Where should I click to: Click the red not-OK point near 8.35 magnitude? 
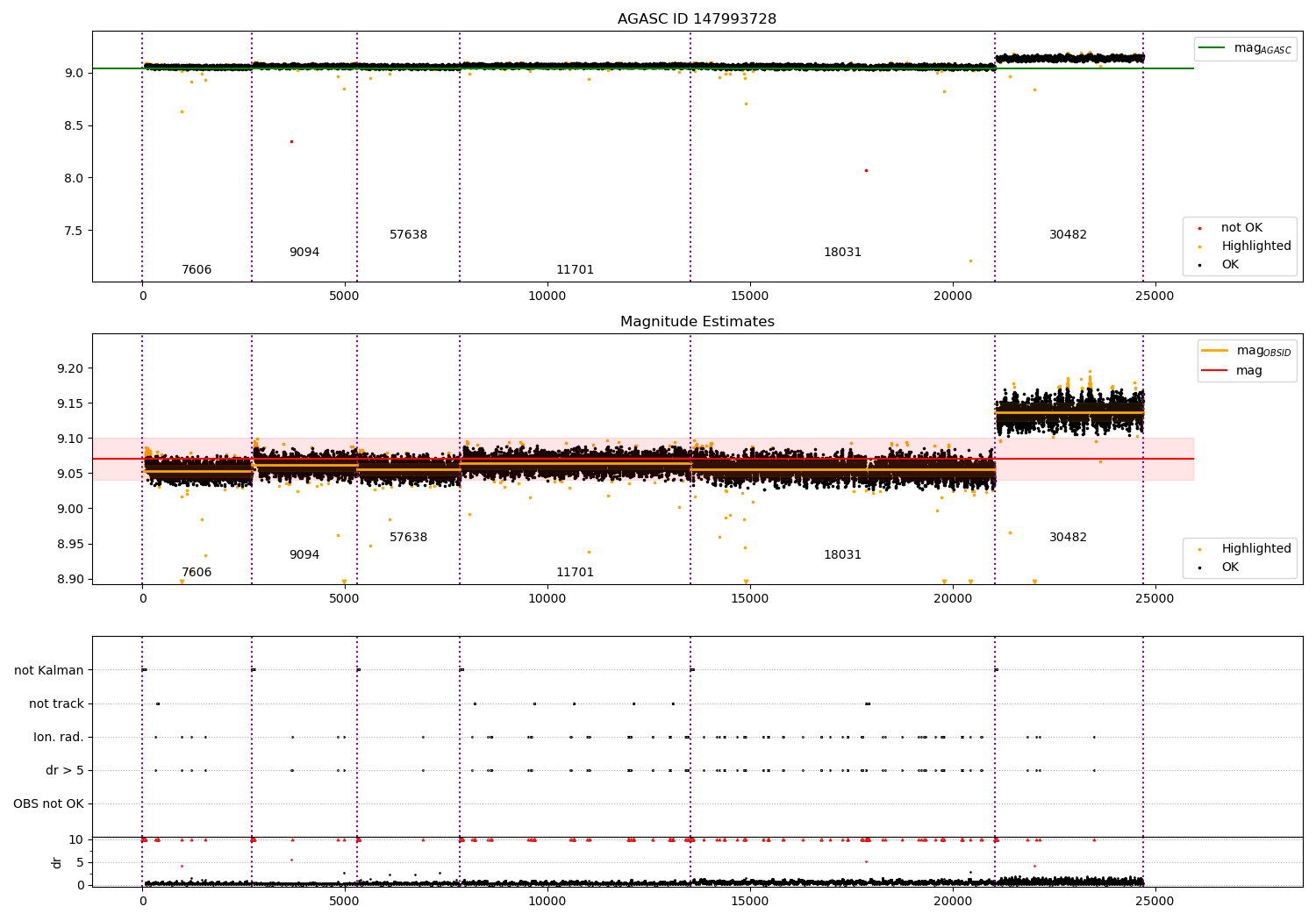point(291,141)
